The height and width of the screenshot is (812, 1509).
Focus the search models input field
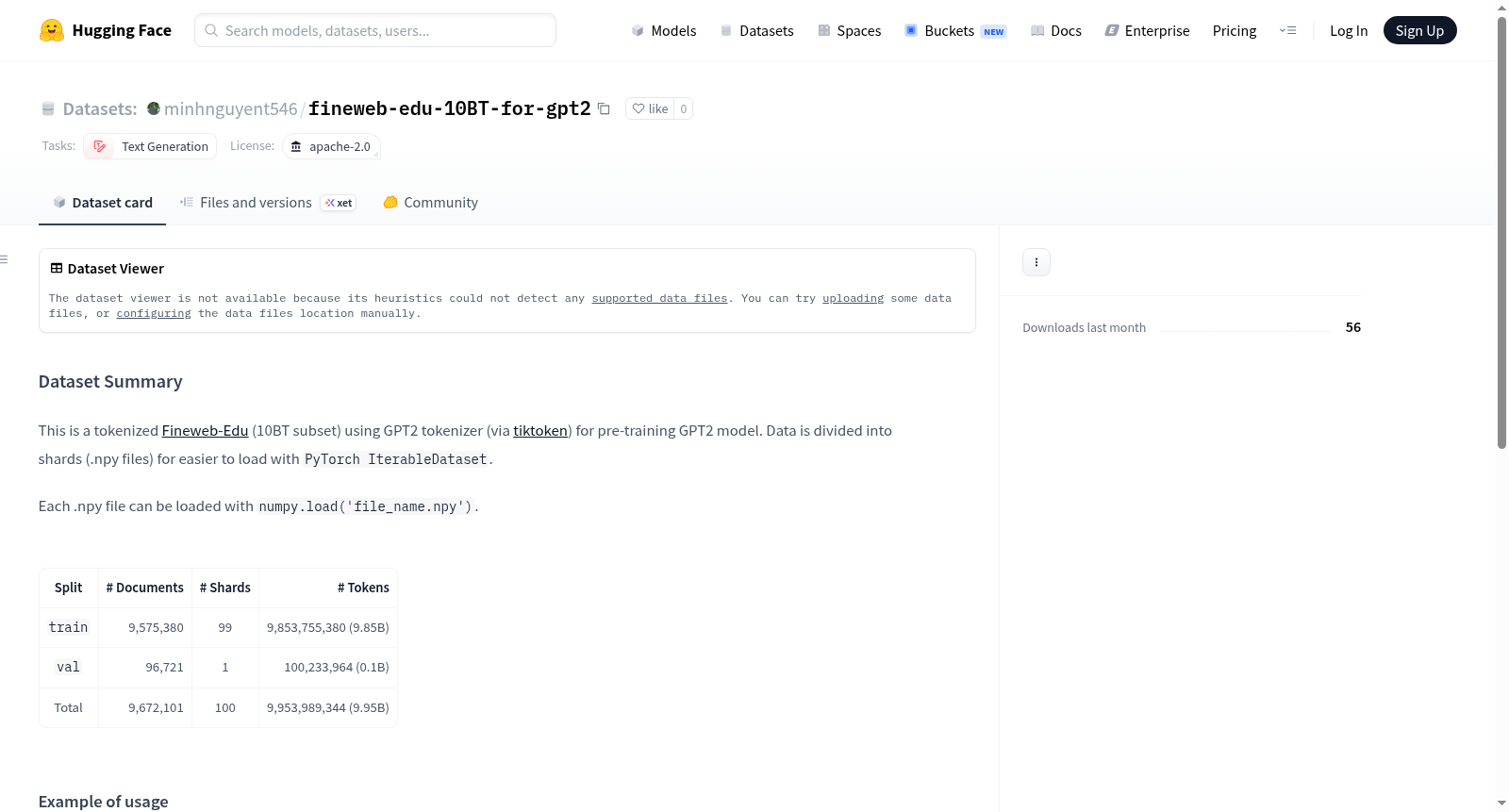click(375, 30)
